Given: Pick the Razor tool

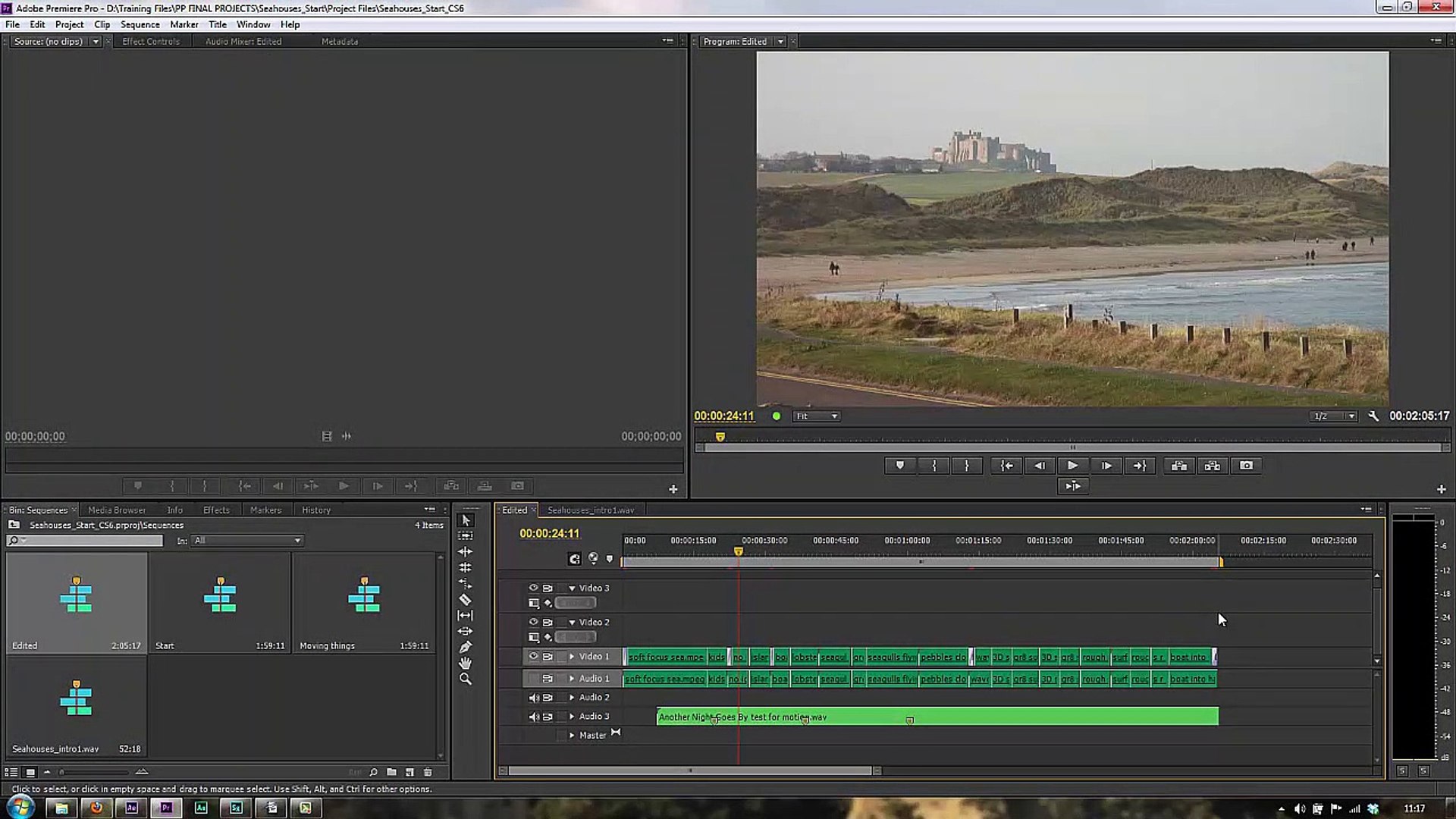Looking at the screenshot, I should pos(466,598).
